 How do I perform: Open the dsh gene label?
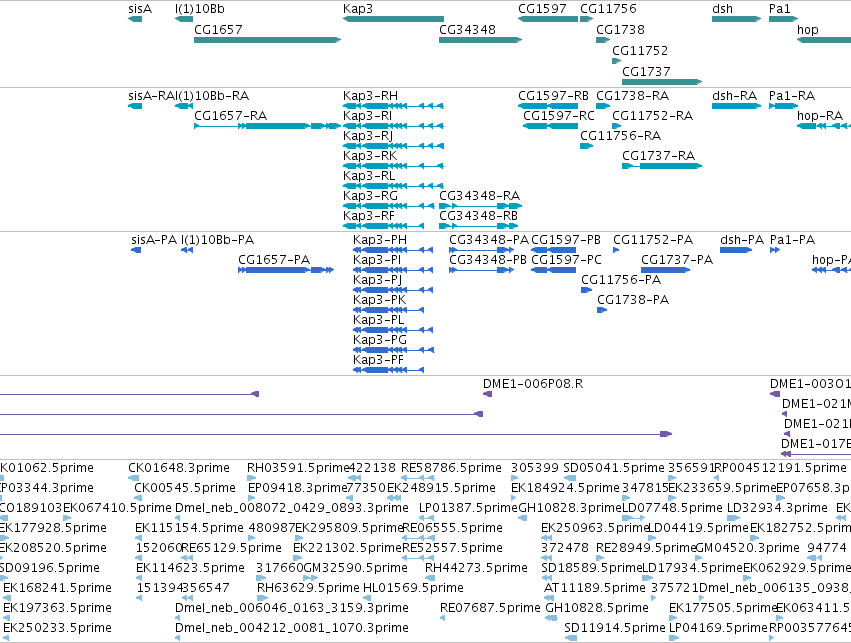[722, 9]
